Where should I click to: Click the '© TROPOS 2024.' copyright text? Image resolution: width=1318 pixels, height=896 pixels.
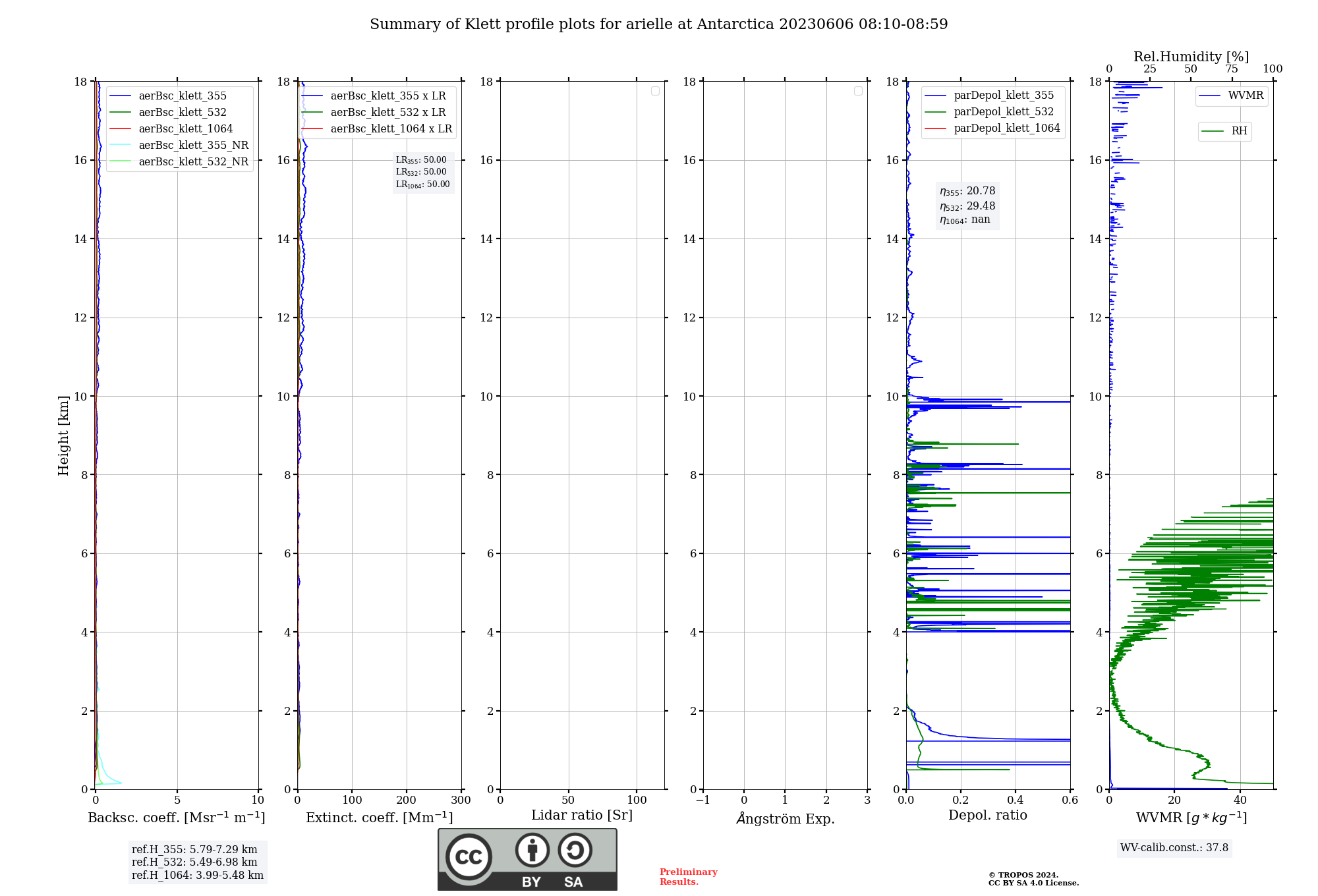[x=1023, y=875]
